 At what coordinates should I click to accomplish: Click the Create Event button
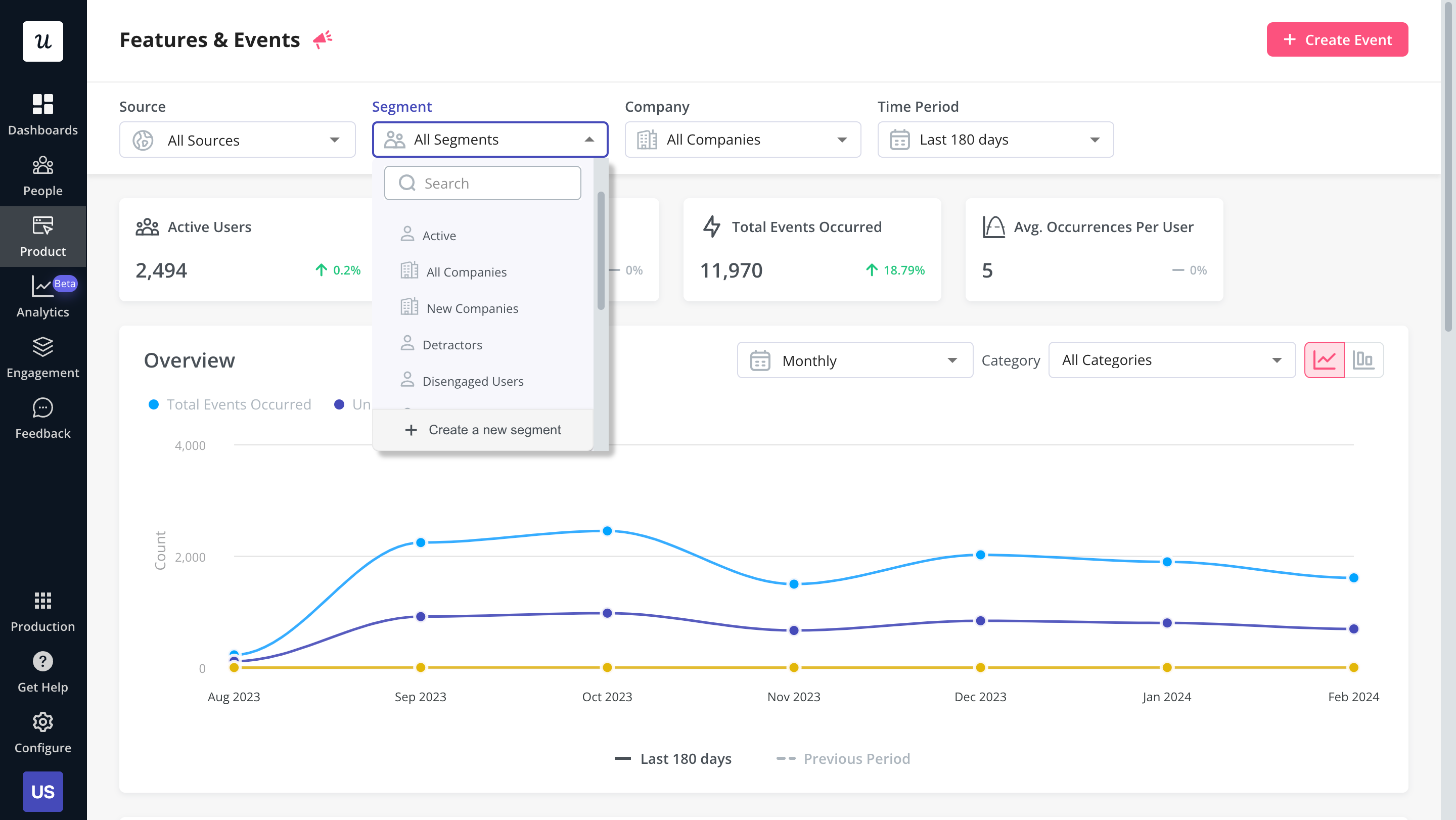click(1337, 39)
